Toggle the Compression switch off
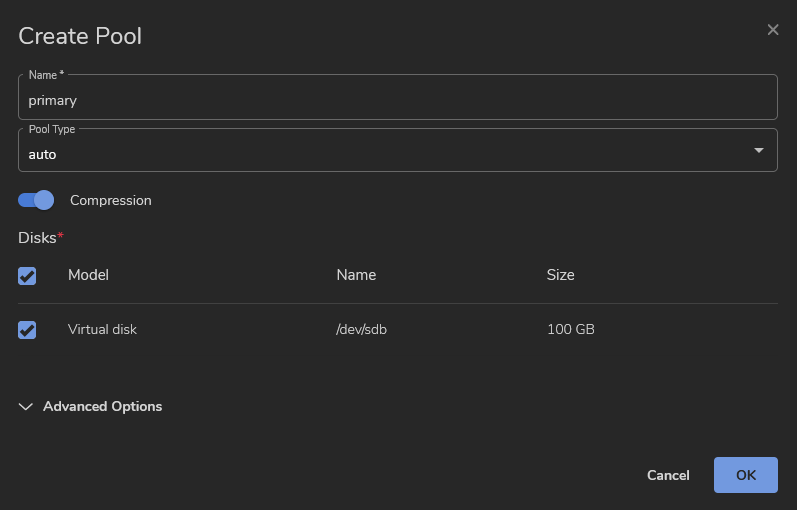This screenshot has width=797, height=510. pyautogui.click(x=36, y=200)
